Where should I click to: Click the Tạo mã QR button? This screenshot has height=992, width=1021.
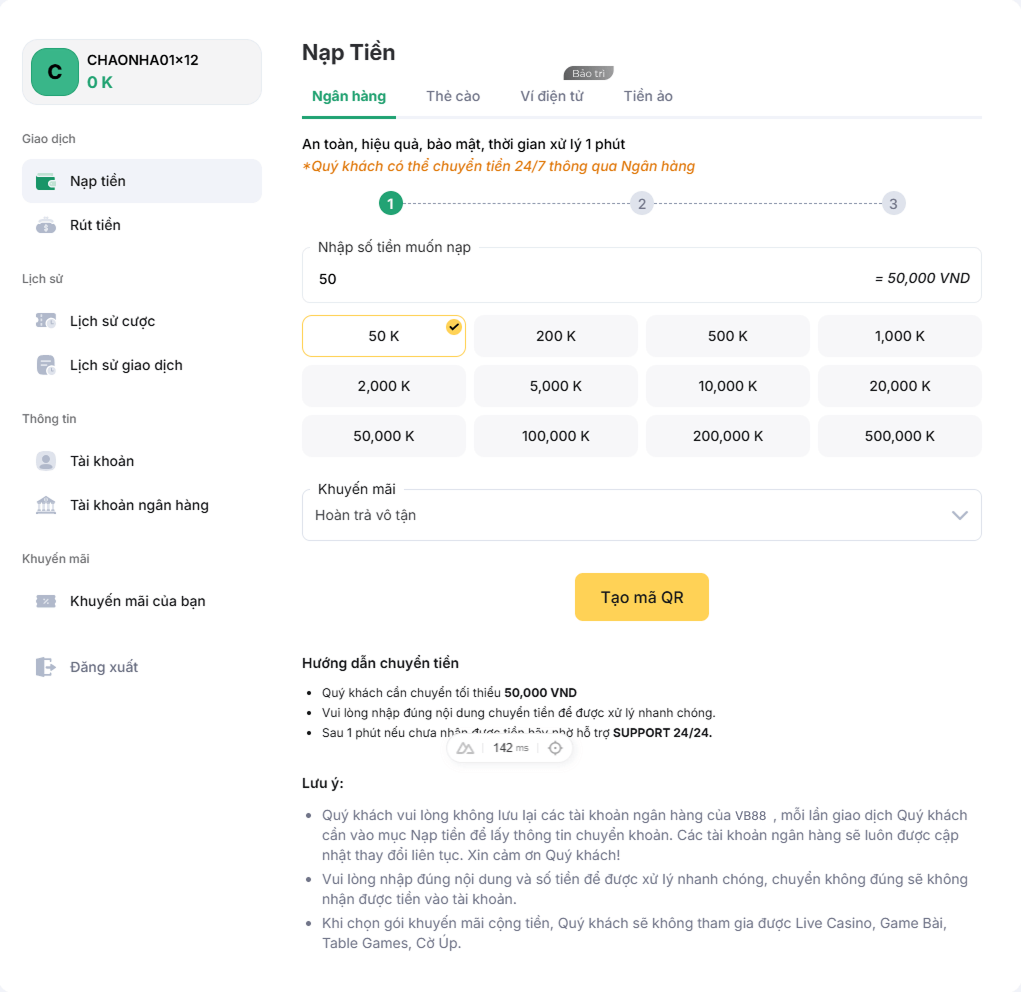[641, 597]
